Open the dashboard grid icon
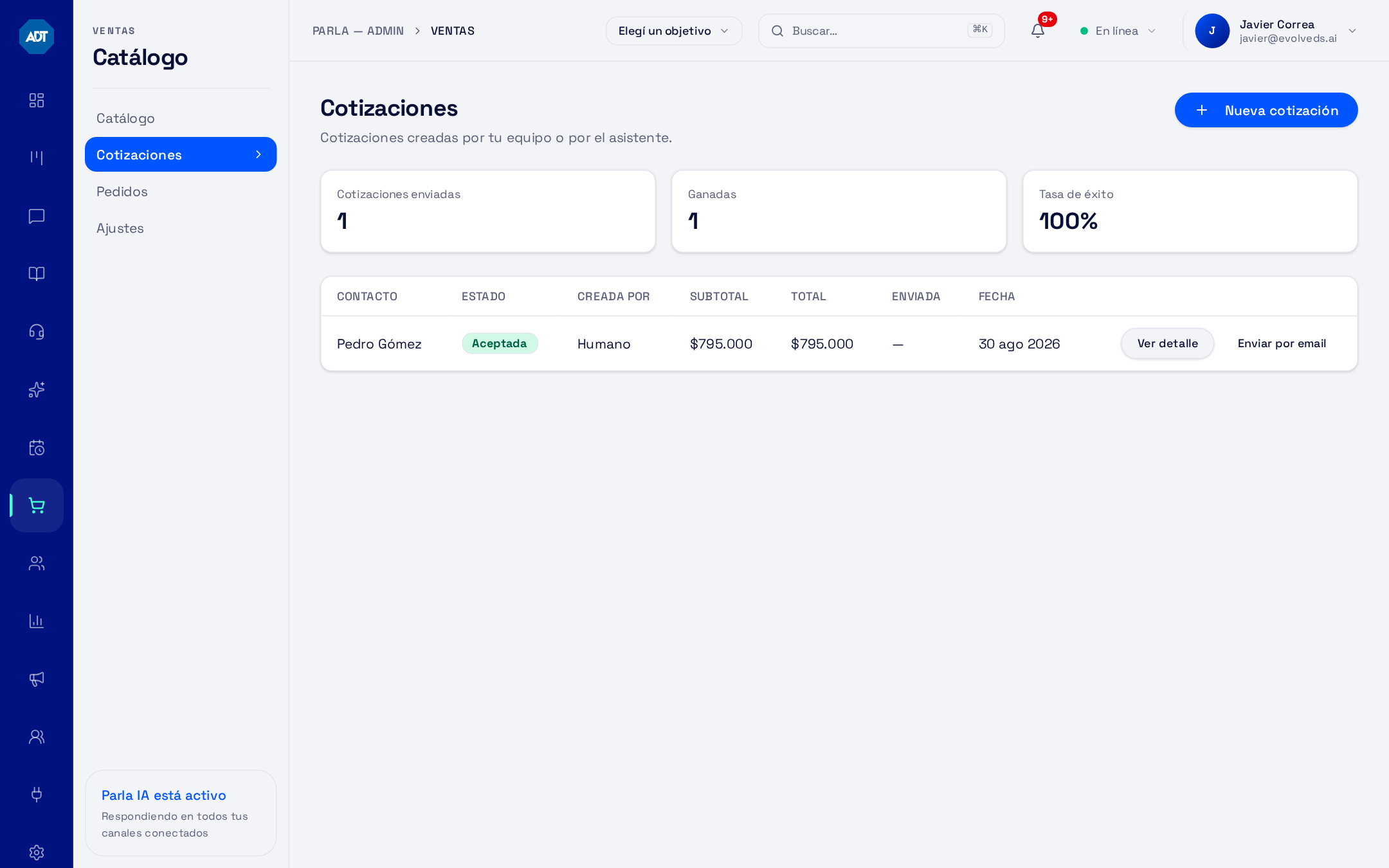The height and width of the screenshot is (868, 1389). click(x=37, y=100)
